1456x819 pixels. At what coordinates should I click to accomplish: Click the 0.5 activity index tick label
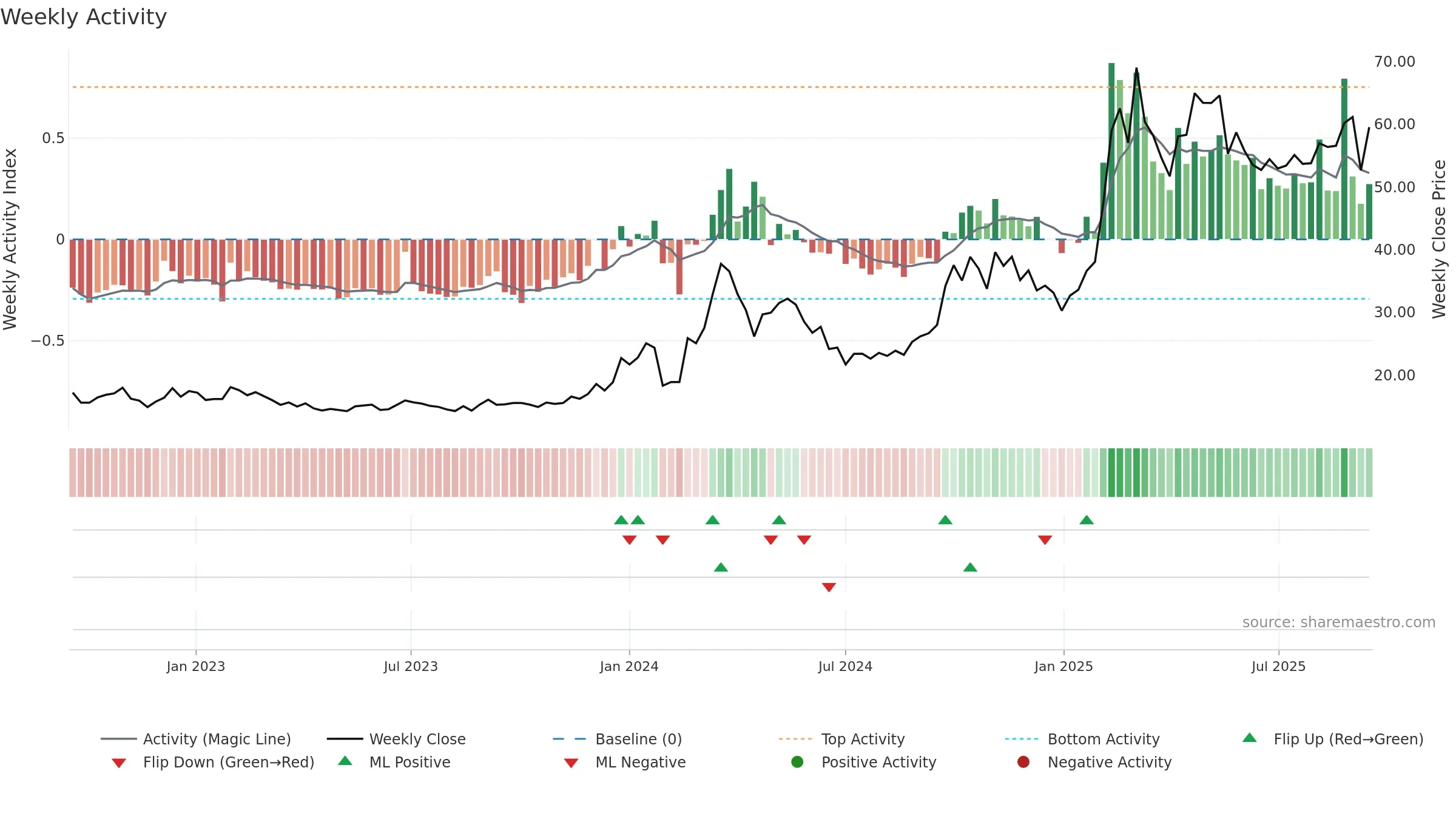[x=53, y=138]
